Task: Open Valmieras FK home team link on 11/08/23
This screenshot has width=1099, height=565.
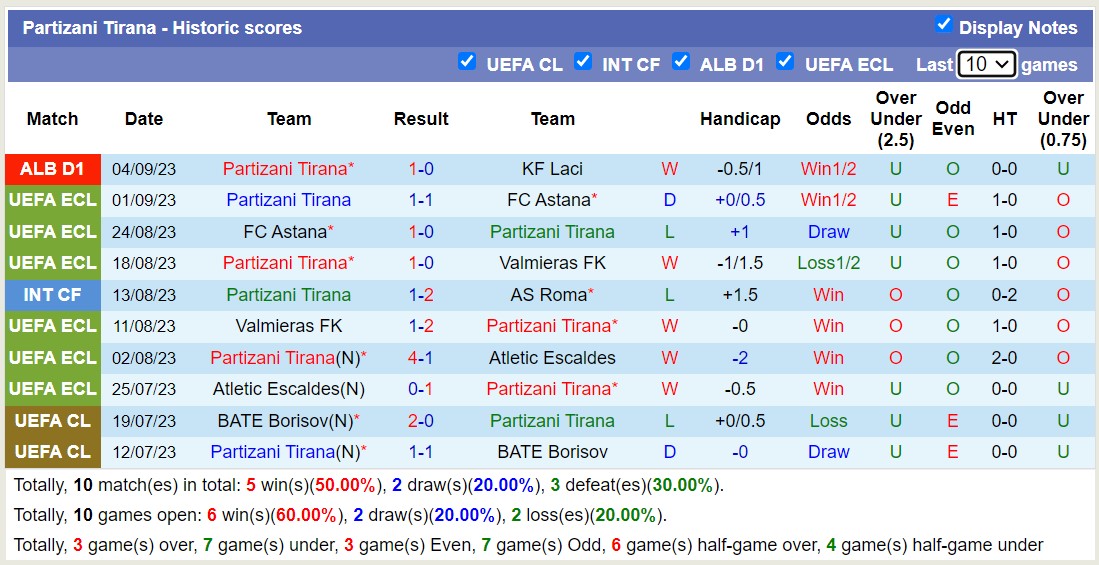Action: pyautogui.click(x=289, y=326)
